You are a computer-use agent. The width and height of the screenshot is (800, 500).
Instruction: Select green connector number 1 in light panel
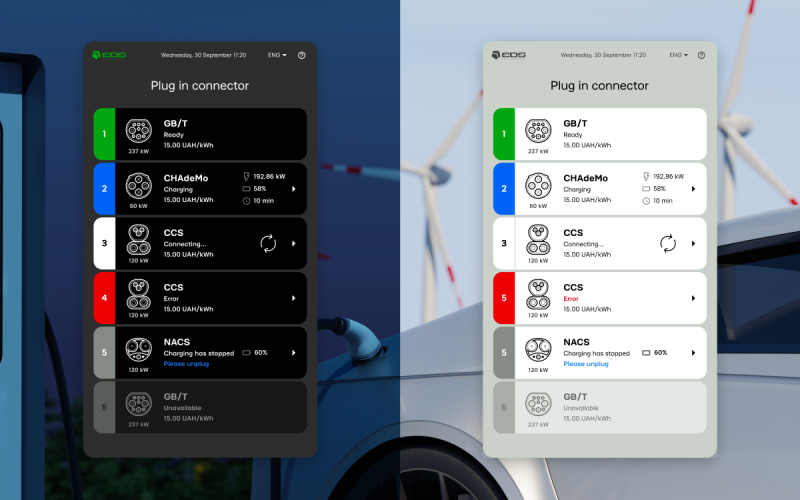click(504, 134)
